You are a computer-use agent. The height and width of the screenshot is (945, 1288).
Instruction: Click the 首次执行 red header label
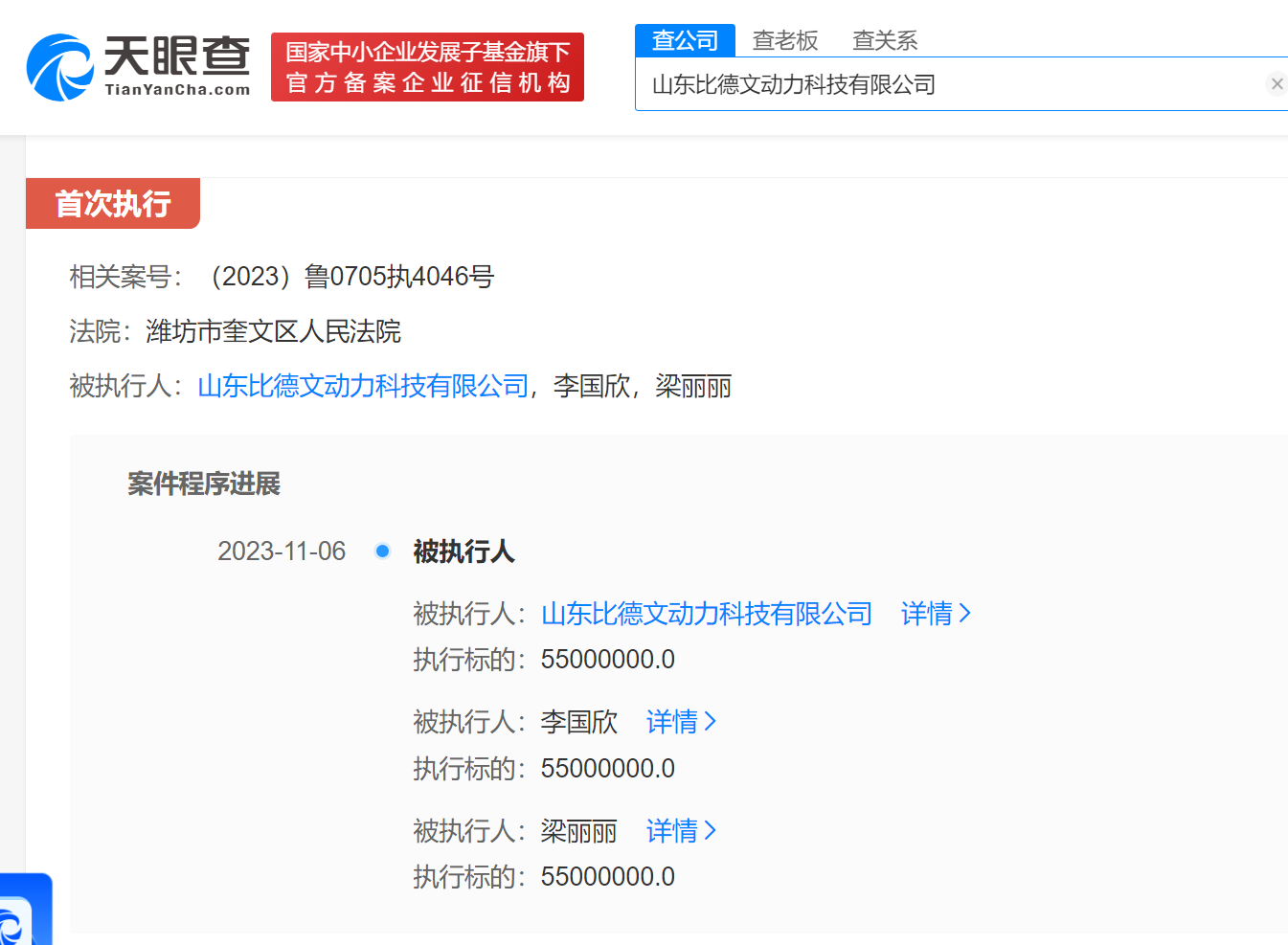pos(112,203)
